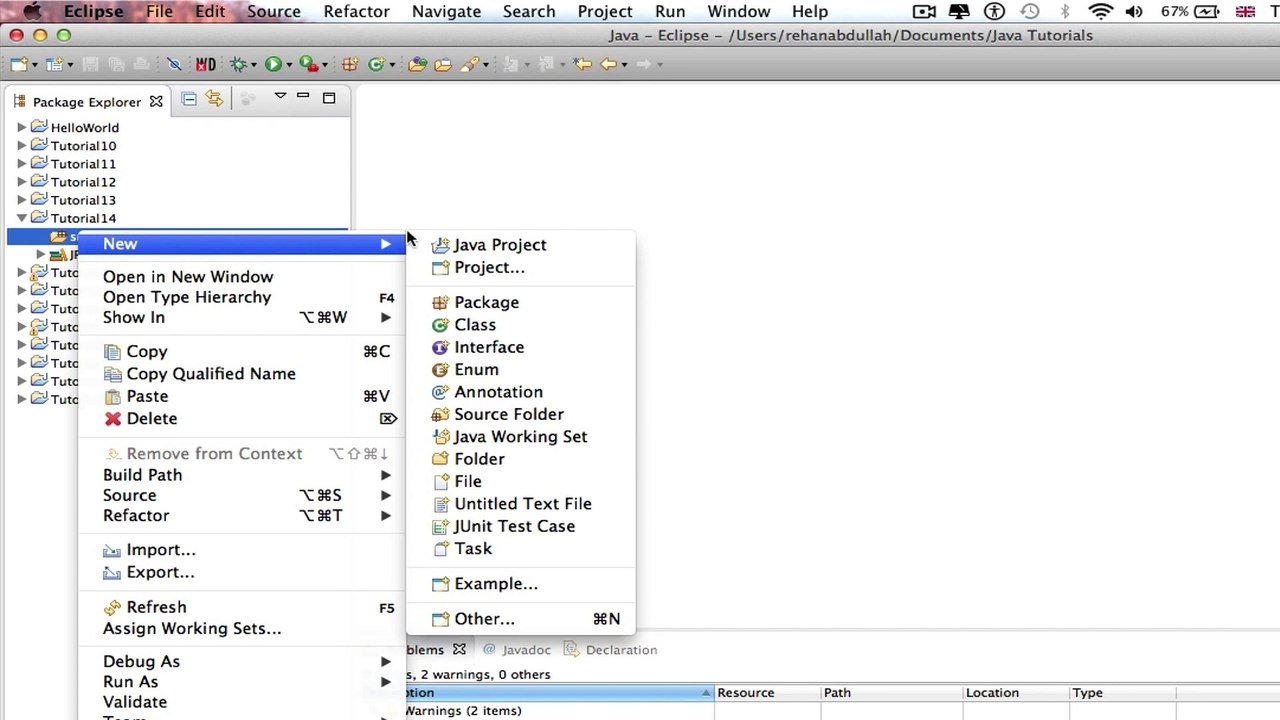Open the Build Path submenu
1280x720 pixels.
coord(242,475)
